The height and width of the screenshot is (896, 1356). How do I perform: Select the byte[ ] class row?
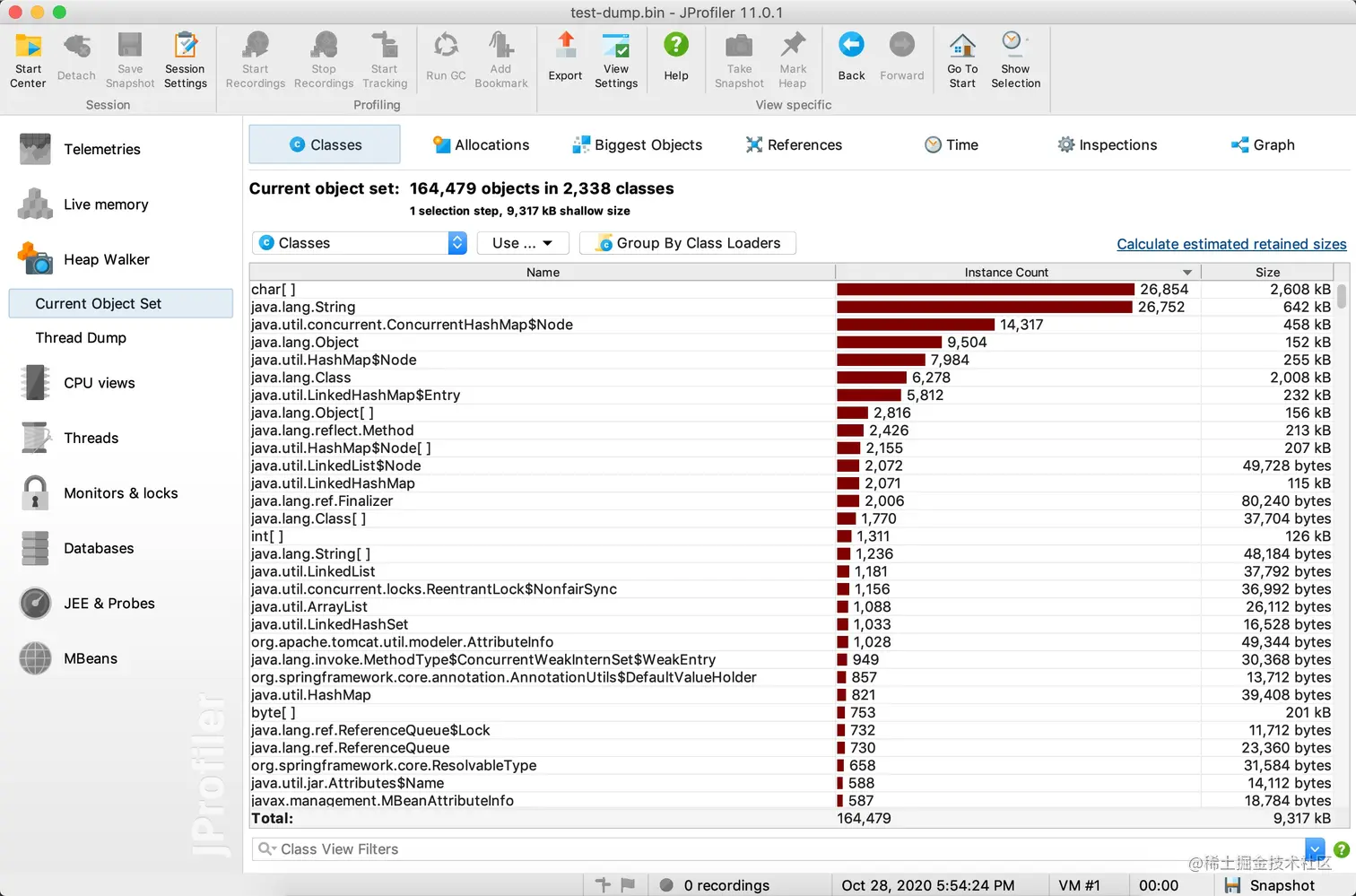(x=792, y=712)
